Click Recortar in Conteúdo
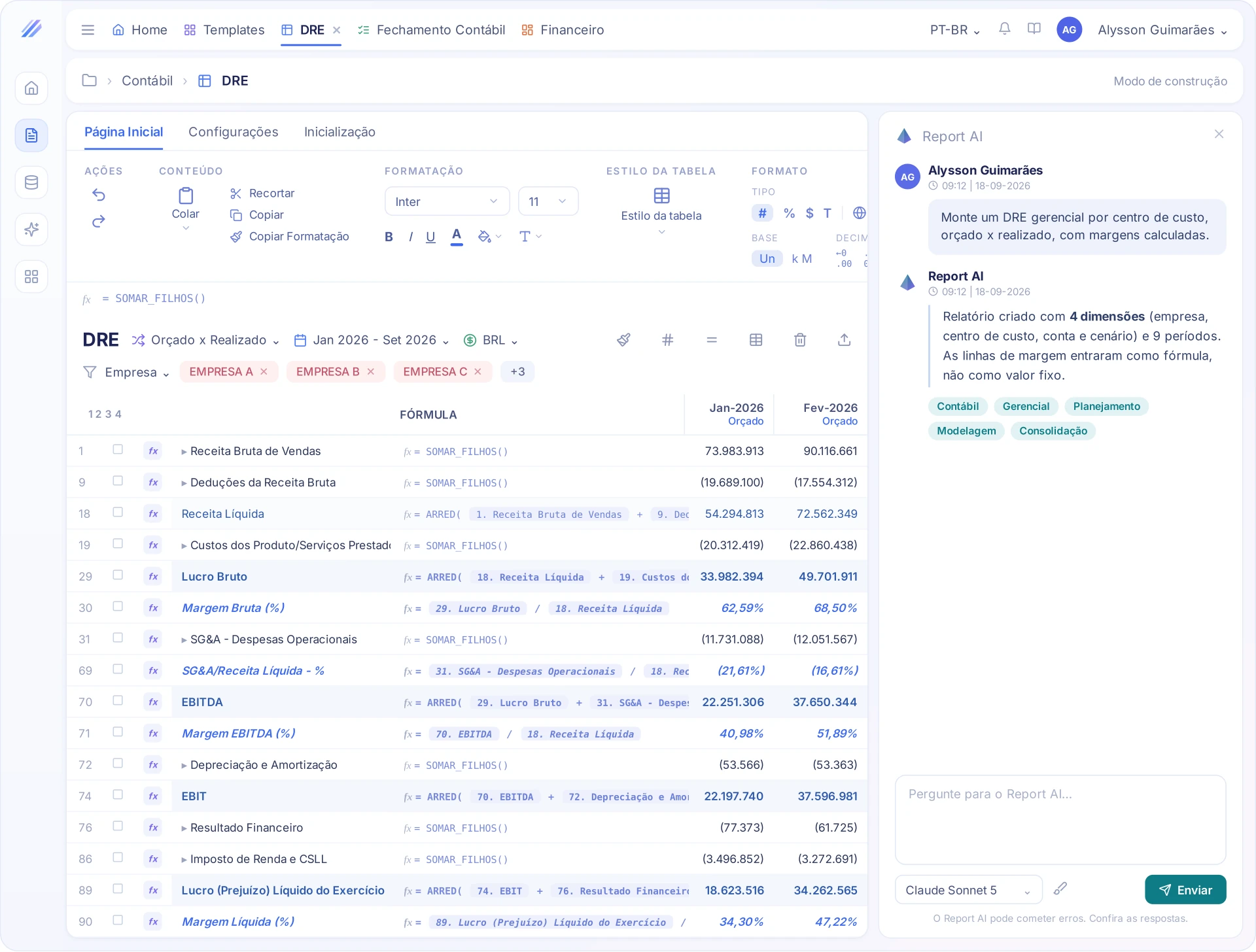The width and height of the screenshot is (1256, 952). click(262, 194)
